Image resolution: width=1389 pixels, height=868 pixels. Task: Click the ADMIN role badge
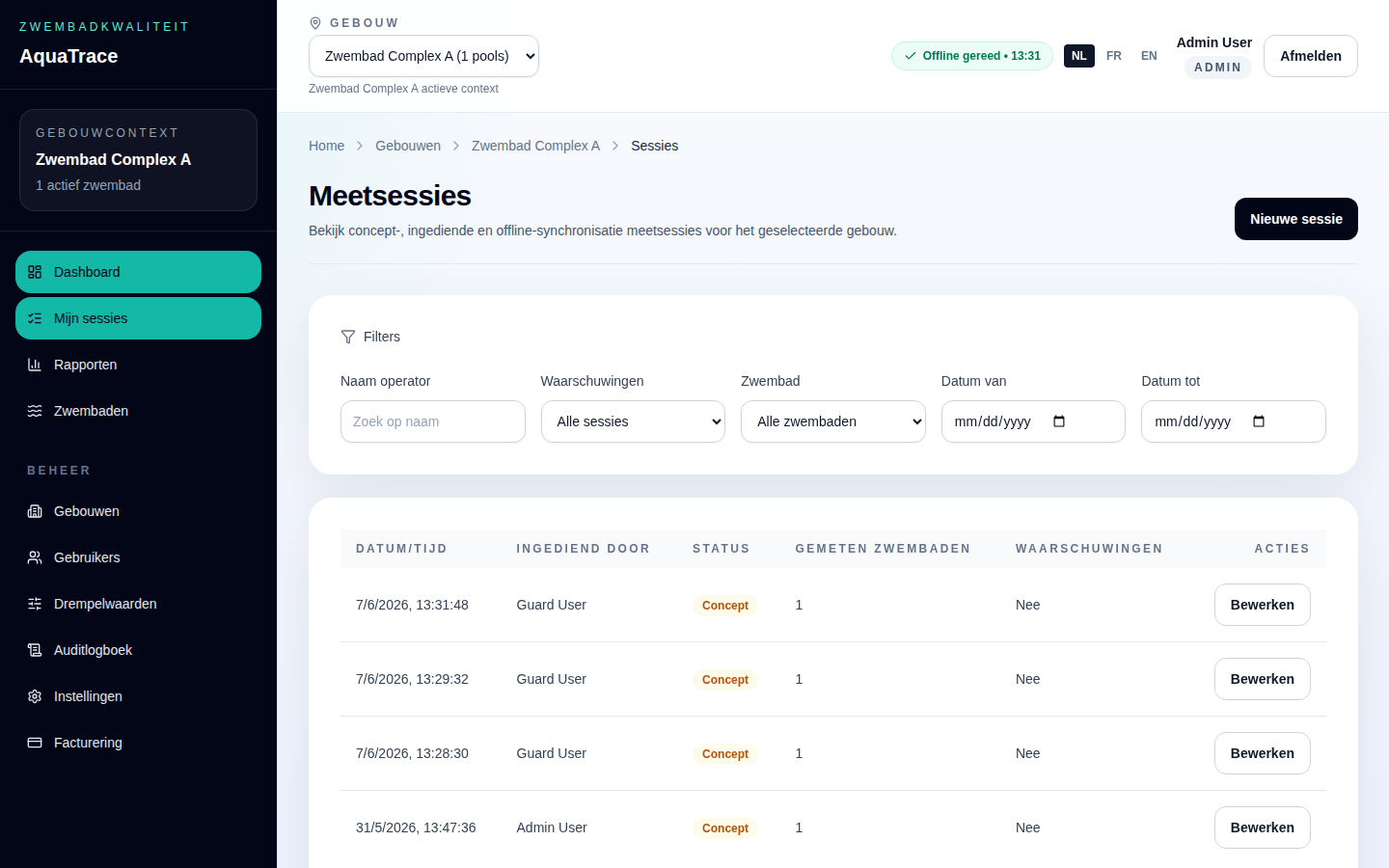(1217, 68)
